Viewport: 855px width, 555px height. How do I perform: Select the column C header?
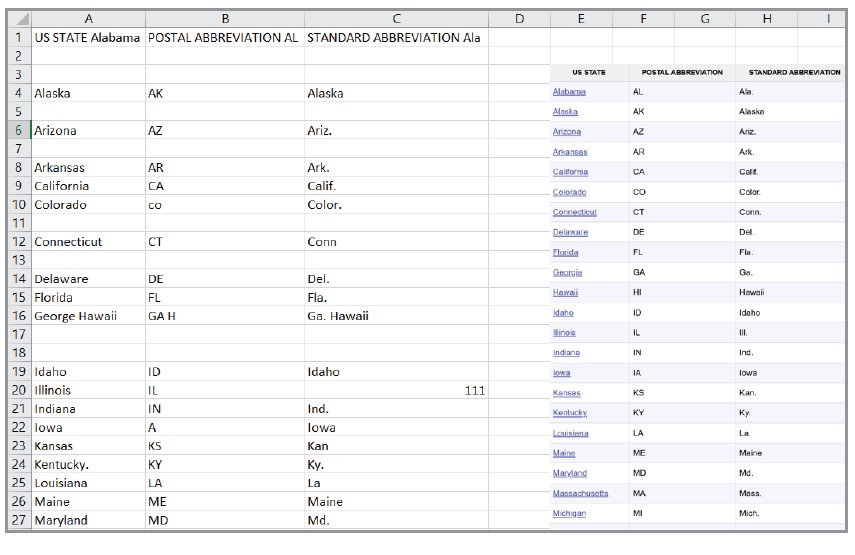click(x=396, y=19)
